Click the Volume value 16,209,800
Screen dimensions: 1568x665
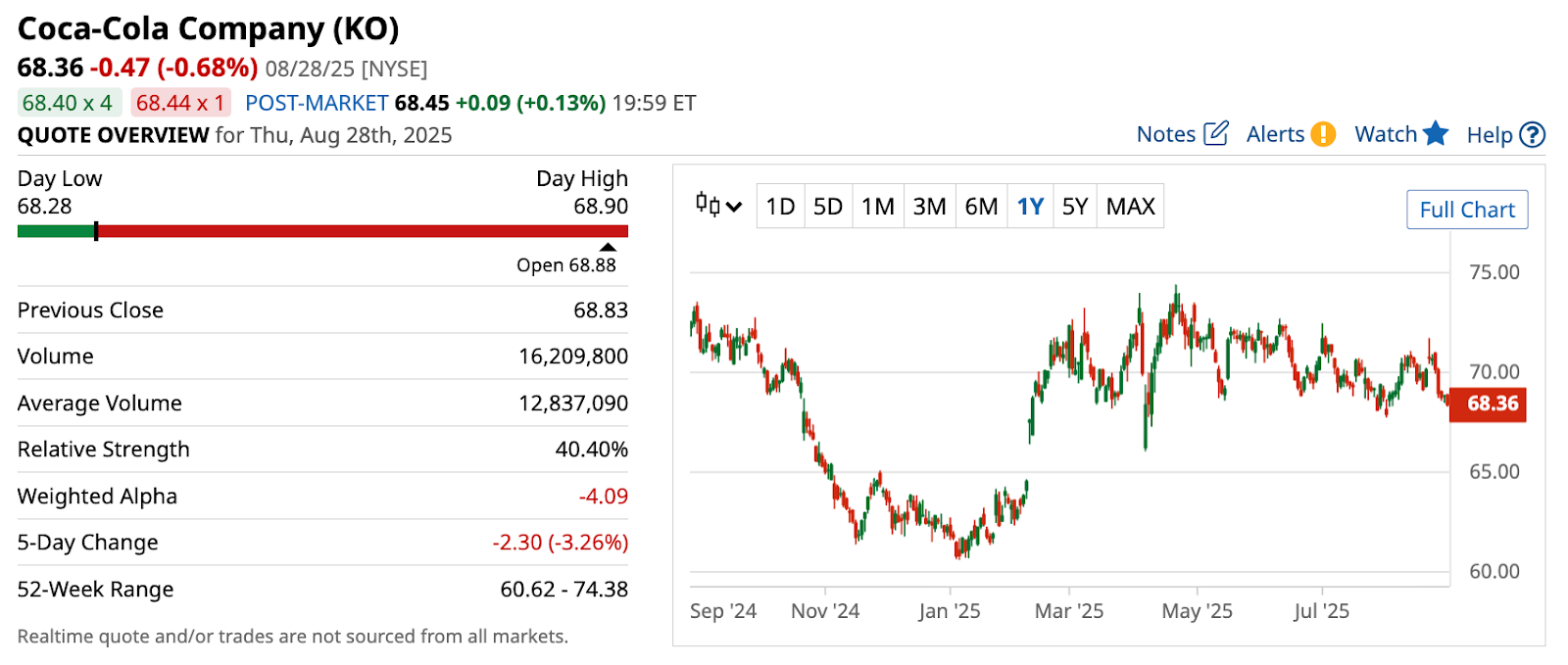tap(573, 356)
